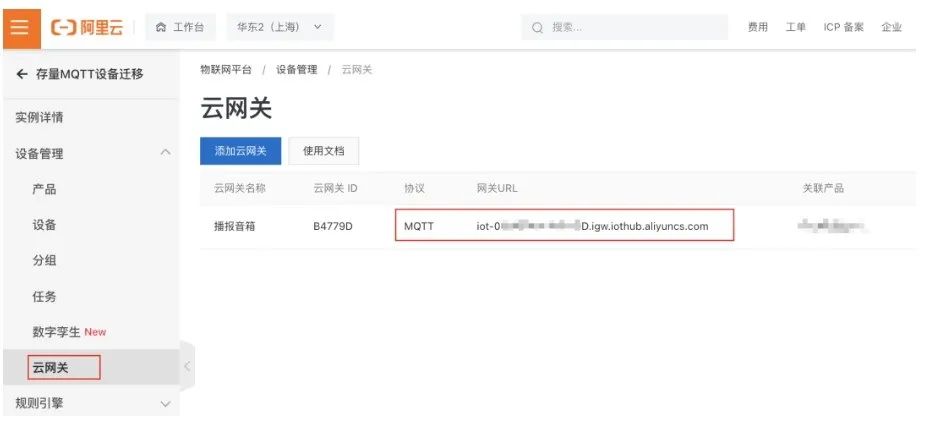
Task: Click the 协议 column header
Action: (x=414, y=188)
